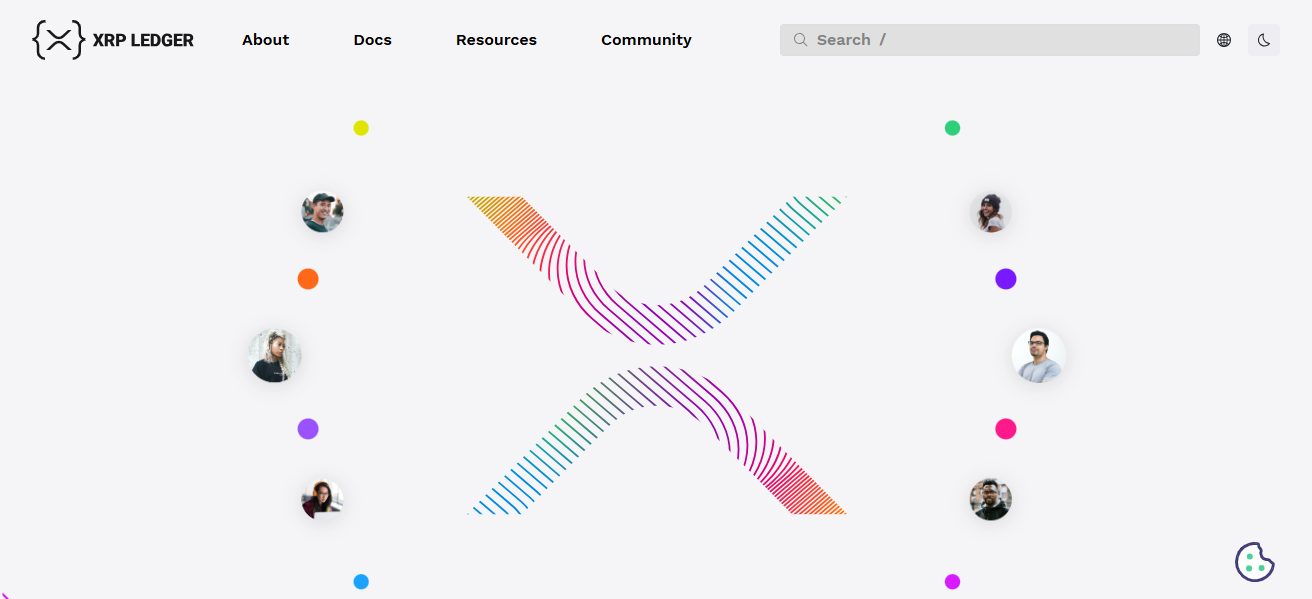Expand the Docs menu
1312x599 pixels.
(372, 40)
